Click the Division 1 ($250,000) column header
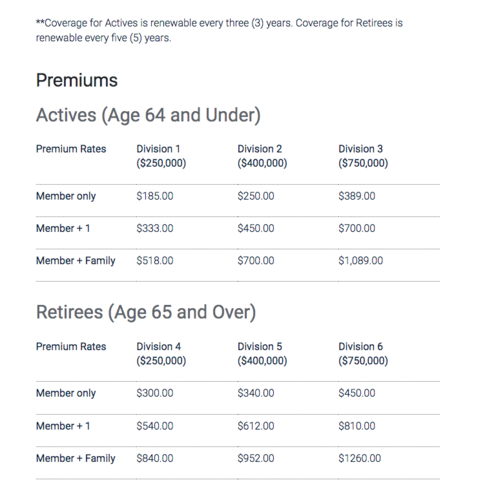 (x=161, y=156)
